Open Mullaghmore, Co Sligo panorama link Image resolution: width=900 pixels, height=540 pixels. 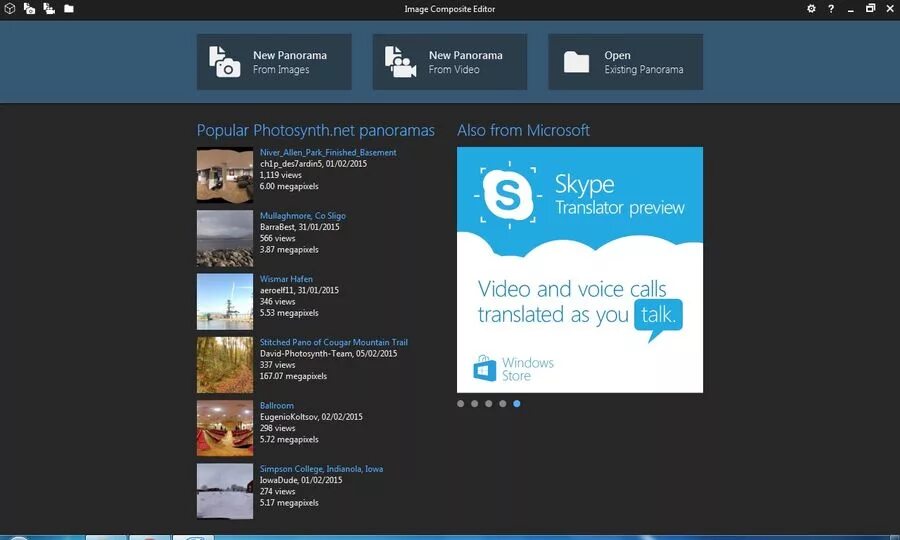point(302,216)
